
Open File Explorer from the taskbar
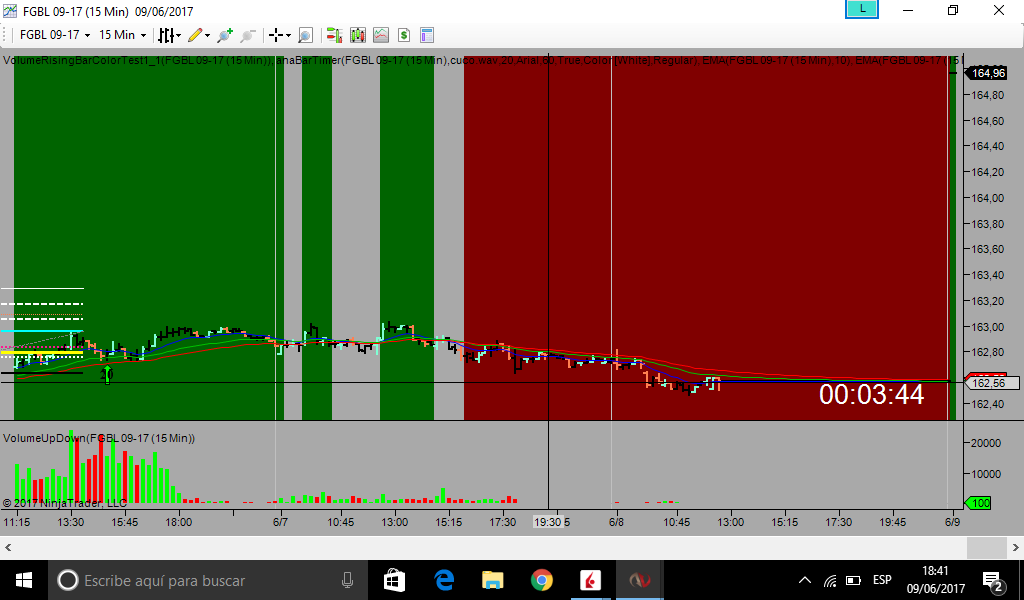[x=492, y=580]
